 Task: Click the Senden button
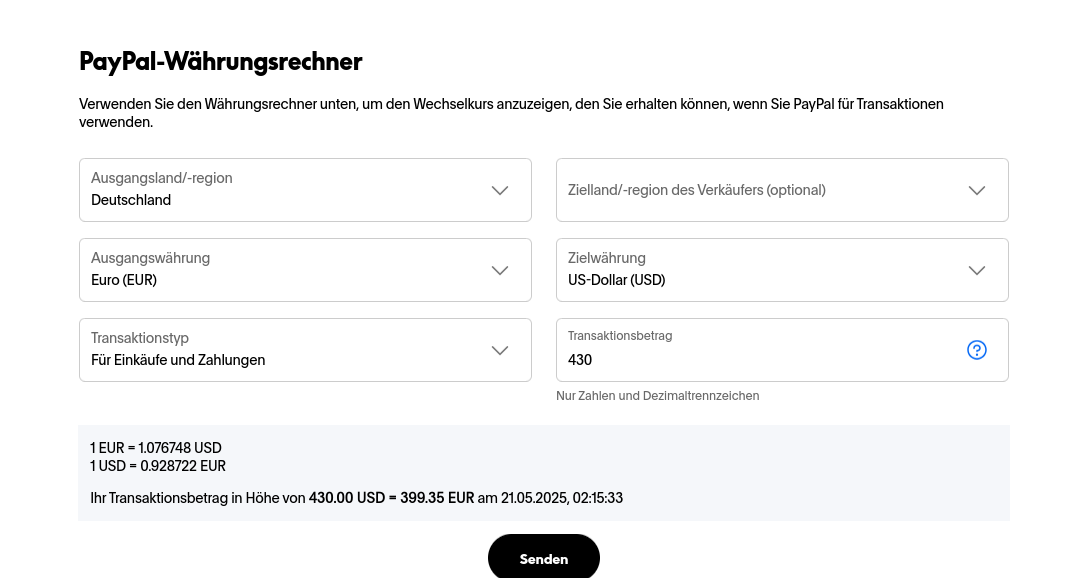click(544, 558)
